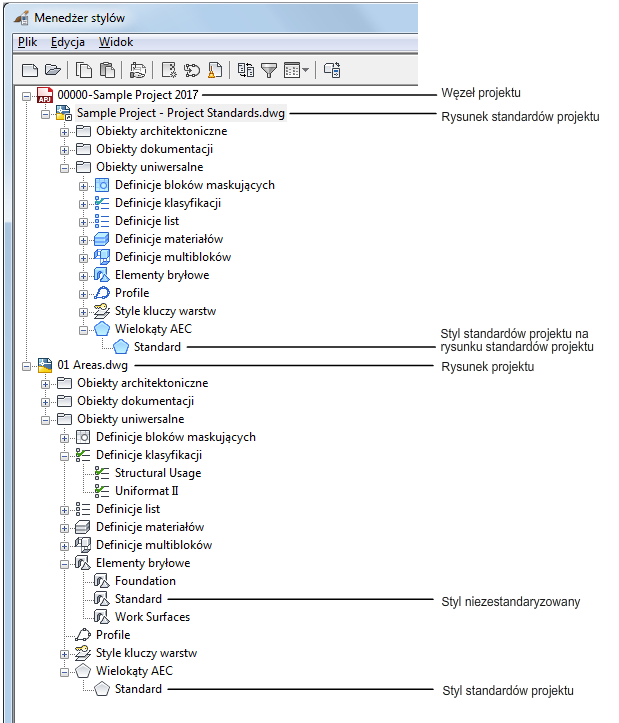Click blue Elementy bryłowe icon
The width and height of the screenshot is (619, 723).
coord(101,275)
